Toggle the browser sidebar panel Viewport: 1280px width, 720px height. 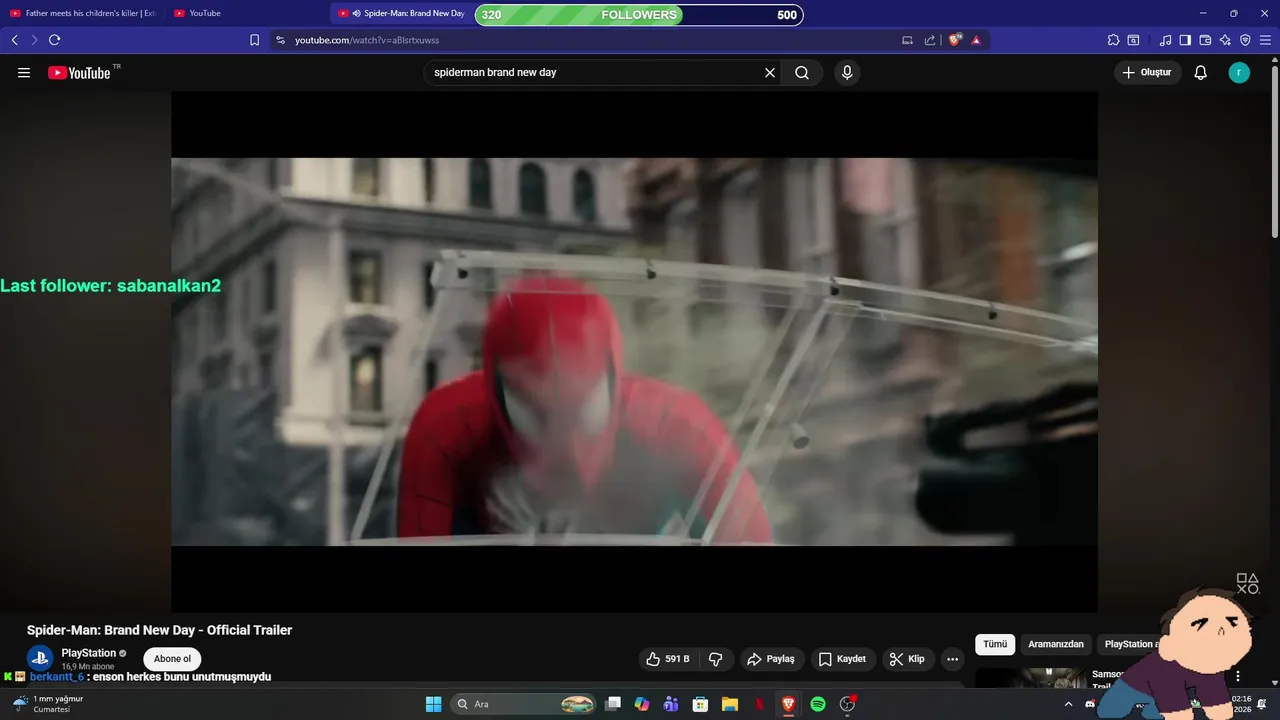(x=1185, y=40)
